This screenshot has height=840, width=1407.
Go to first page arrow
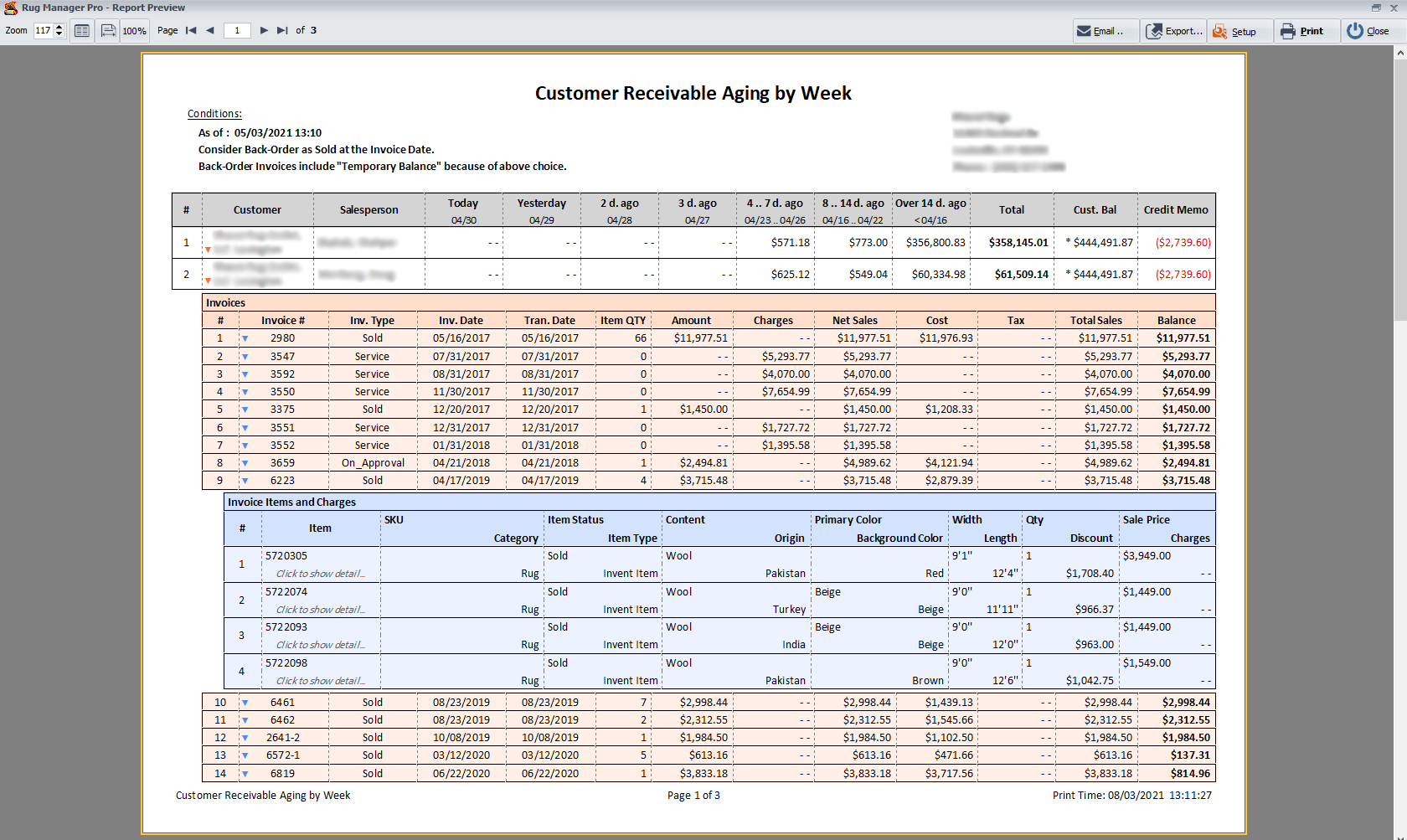pos(191,31)
